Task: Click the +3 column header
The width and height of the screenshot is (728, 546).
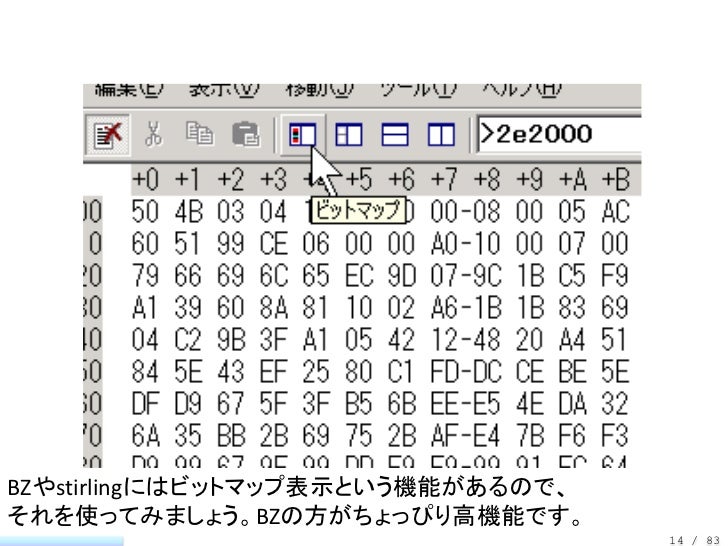Action: (273, 179)
